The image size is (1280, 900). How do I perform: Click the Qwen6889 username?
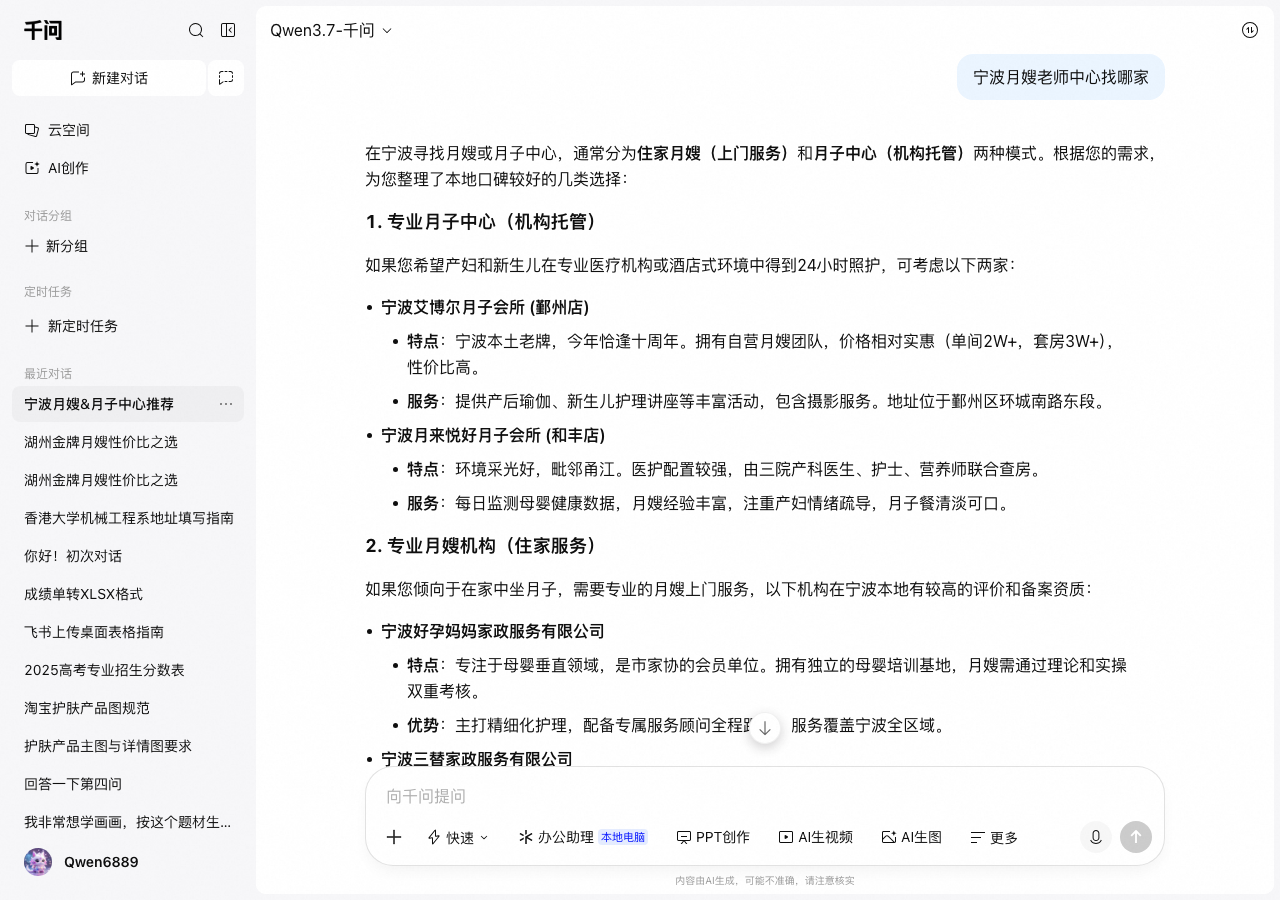[101, 862]
